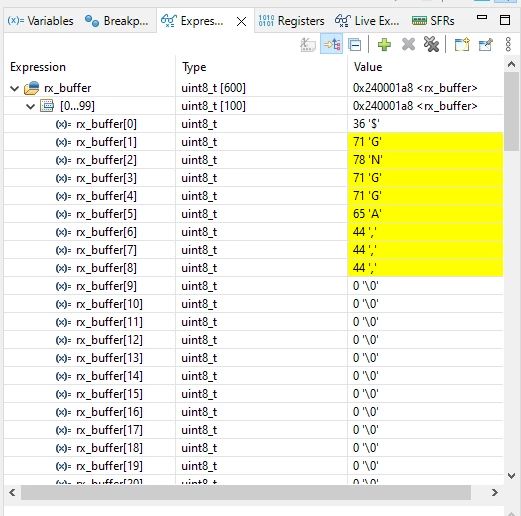The height and width of the screenshot is (516, 521).
Task: Click the Show Type Names toolbar icon
Action: (x=308, y=44)
